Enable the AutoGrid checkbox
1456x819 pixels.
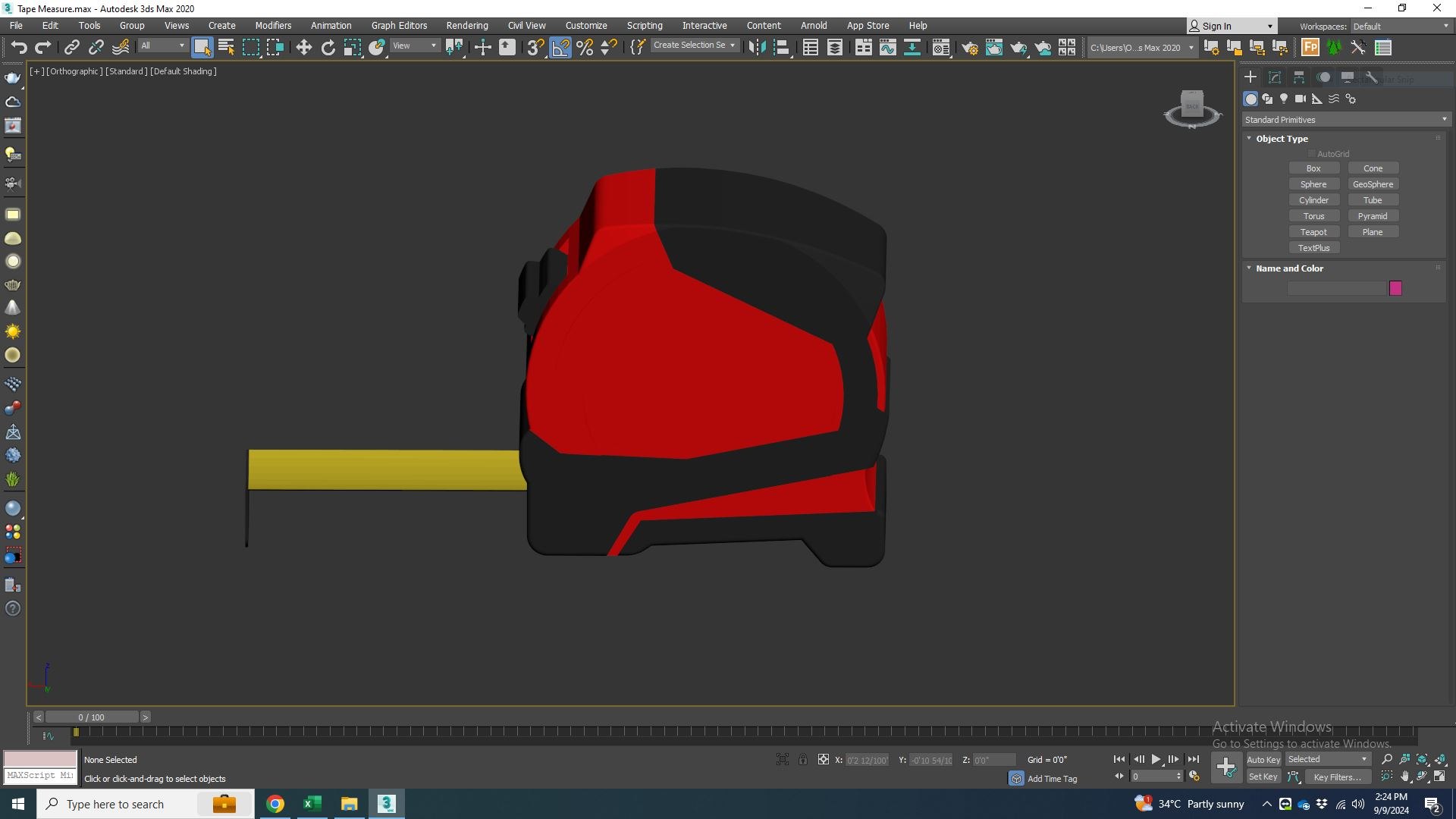tap(1311, 154)
